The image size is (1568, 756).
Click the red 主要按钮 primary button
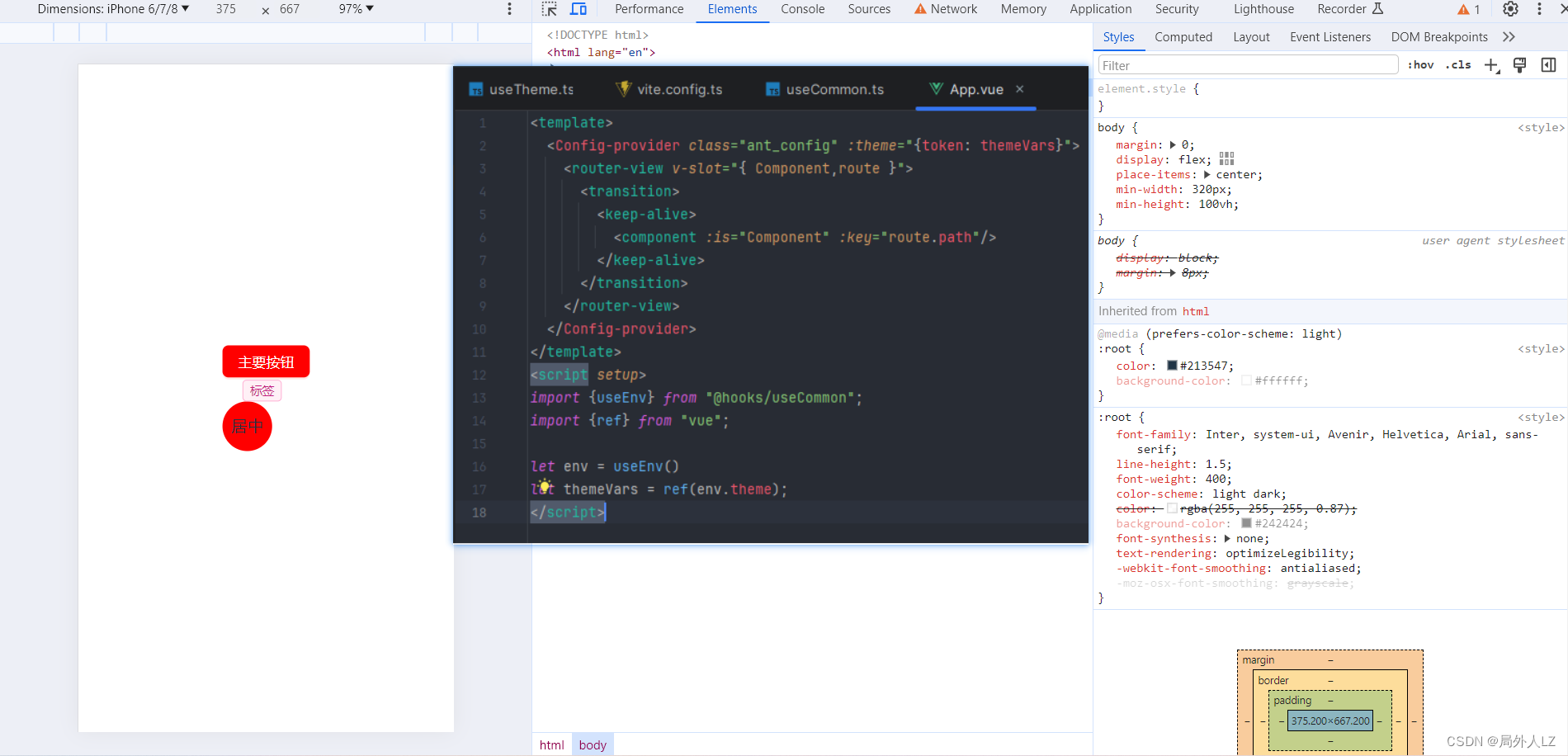266,361
